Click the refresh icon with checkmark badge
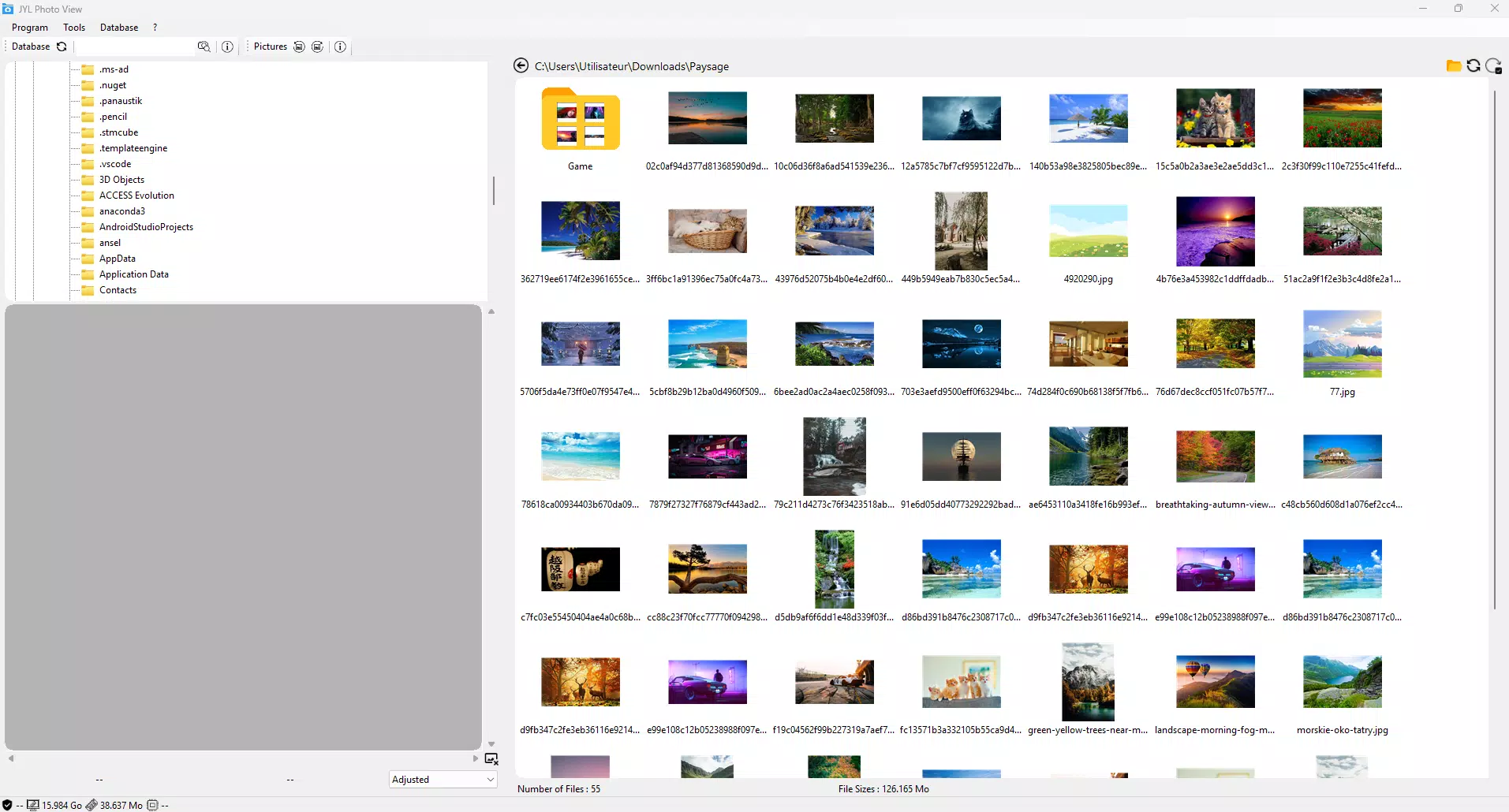Screen dimensions: 1509x812 click(1493, 66)
